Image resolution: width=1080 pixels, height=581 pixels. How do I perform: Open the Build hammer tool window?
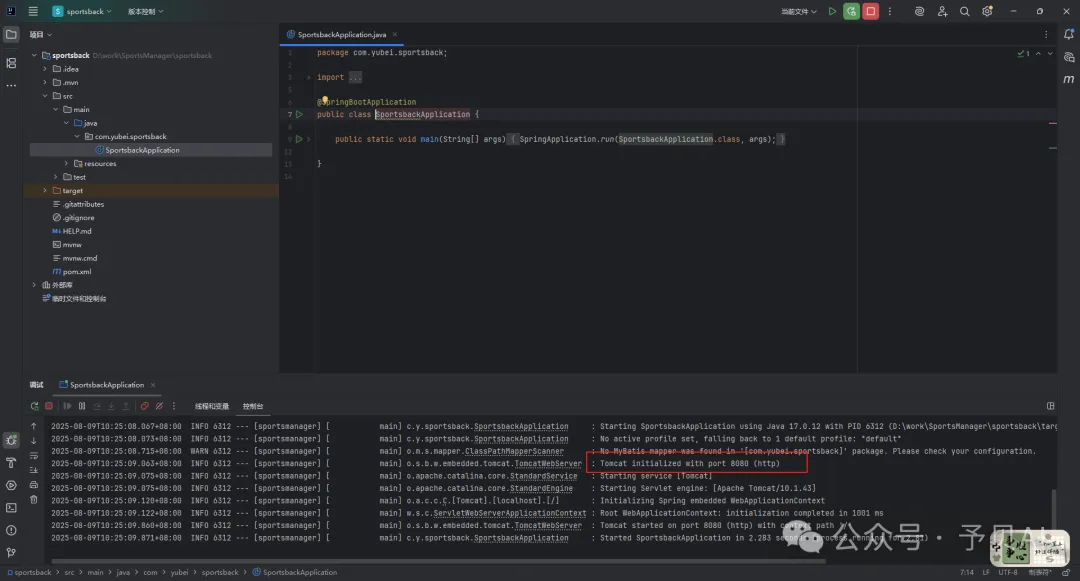pos(11,463)
